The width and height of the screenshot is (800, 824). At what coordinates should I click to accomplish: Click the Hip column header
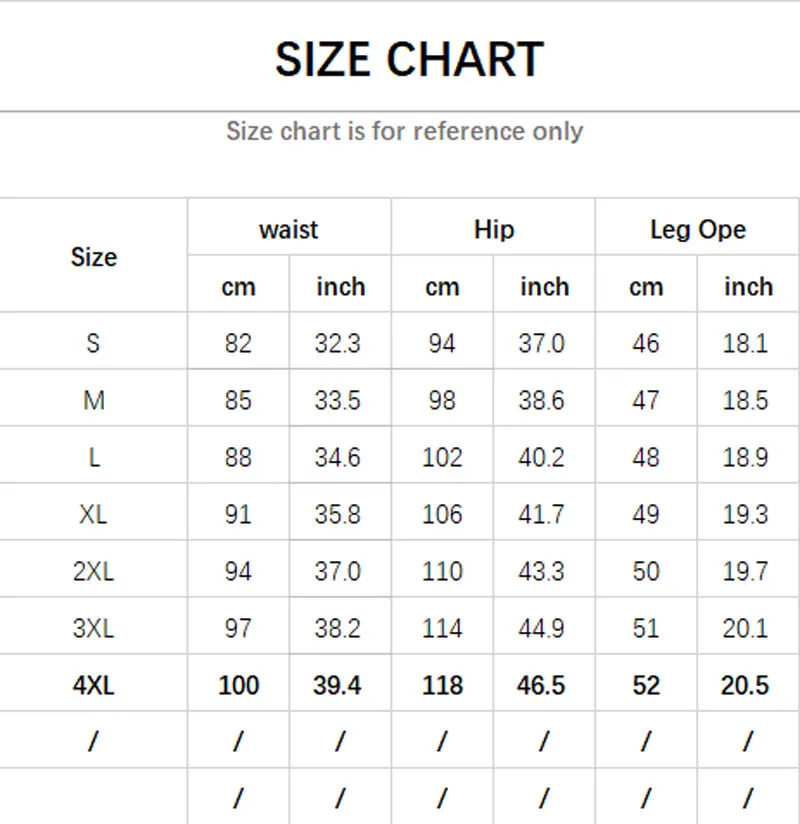(x=493, y=229)
